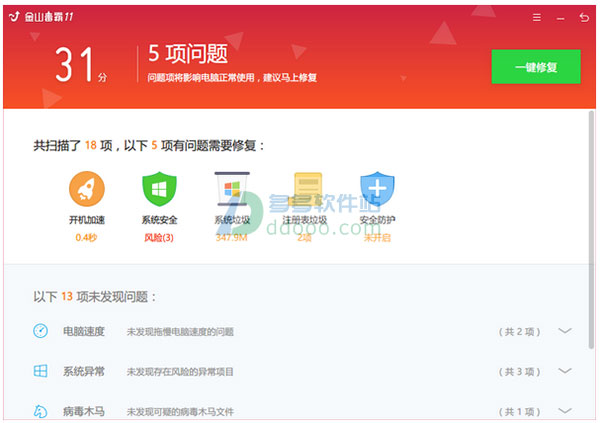Select the 系统垃圾 trash bin icon
600x423 pixels.
coord(232,189)
